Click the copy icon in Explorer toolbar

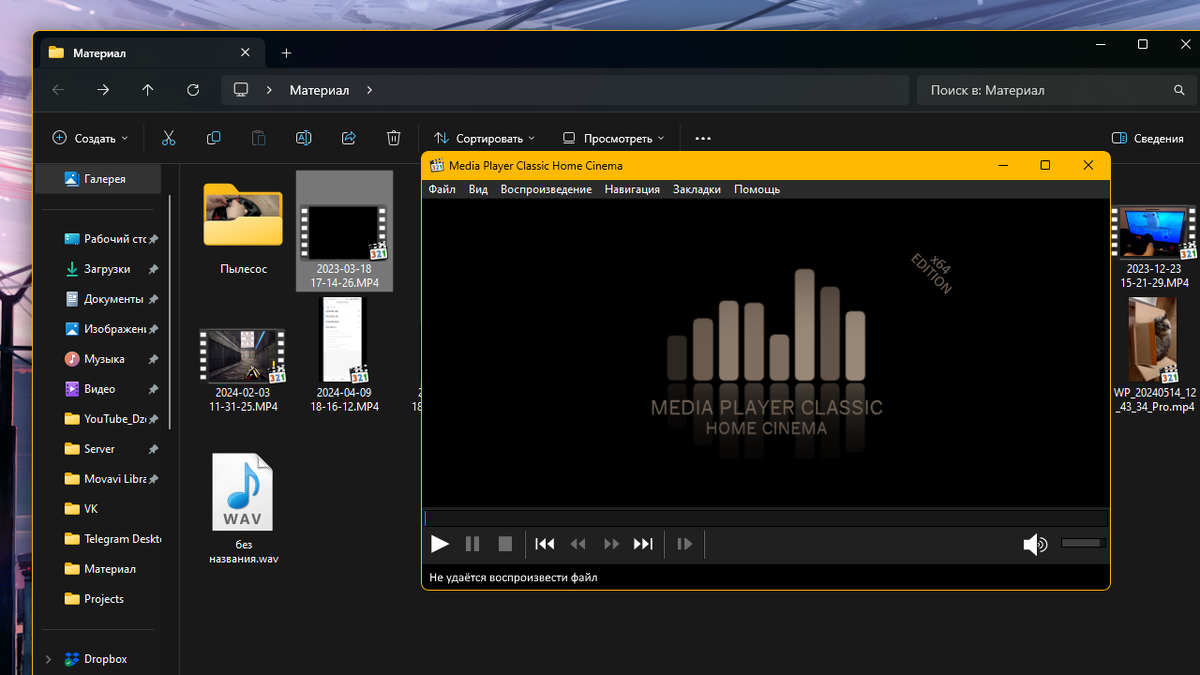(213, 138)
